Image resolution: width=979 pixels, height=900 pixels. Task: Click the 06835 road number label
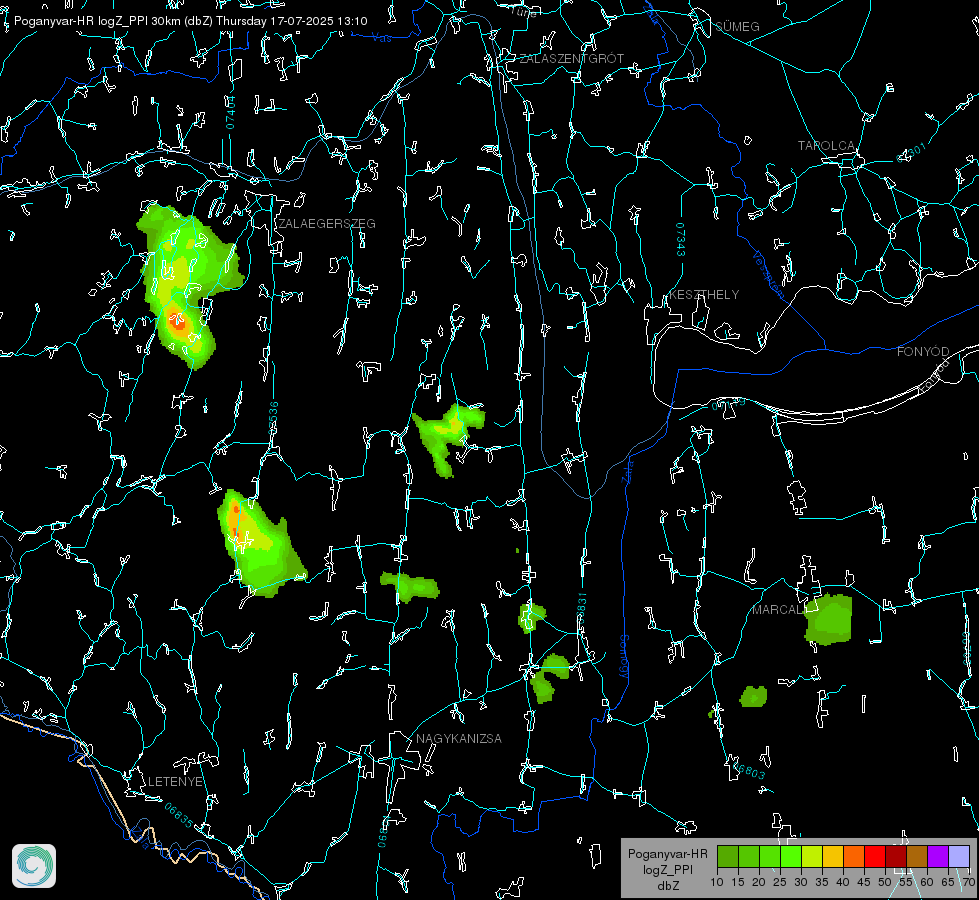(x=179, y=815)
